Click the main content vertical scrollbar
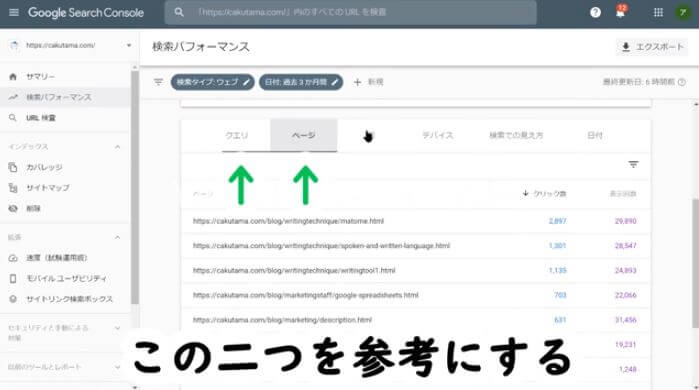 [695, 263]
